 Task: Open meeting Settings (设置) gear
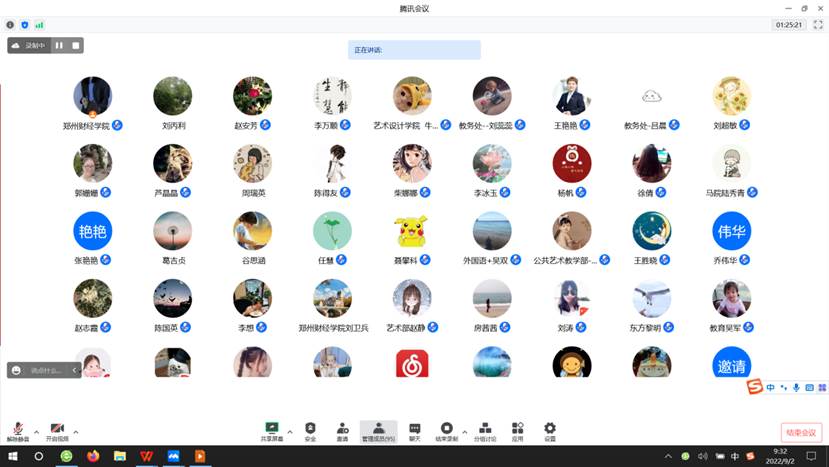pyautogui.click(x=549, y=429)
